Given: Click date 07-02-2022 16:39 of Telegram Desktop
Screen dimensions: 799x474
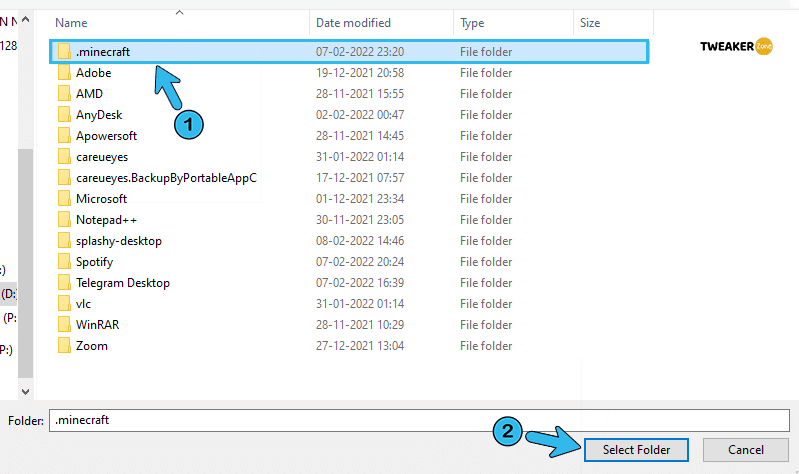Looking at the screenshot, I should coord(360,283).
